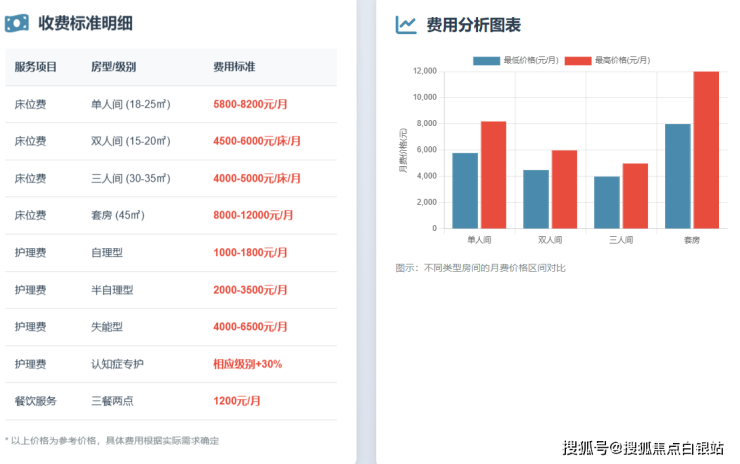Click the 费用标准 column header
The image size is (740, 464).
tap(234, 67)
